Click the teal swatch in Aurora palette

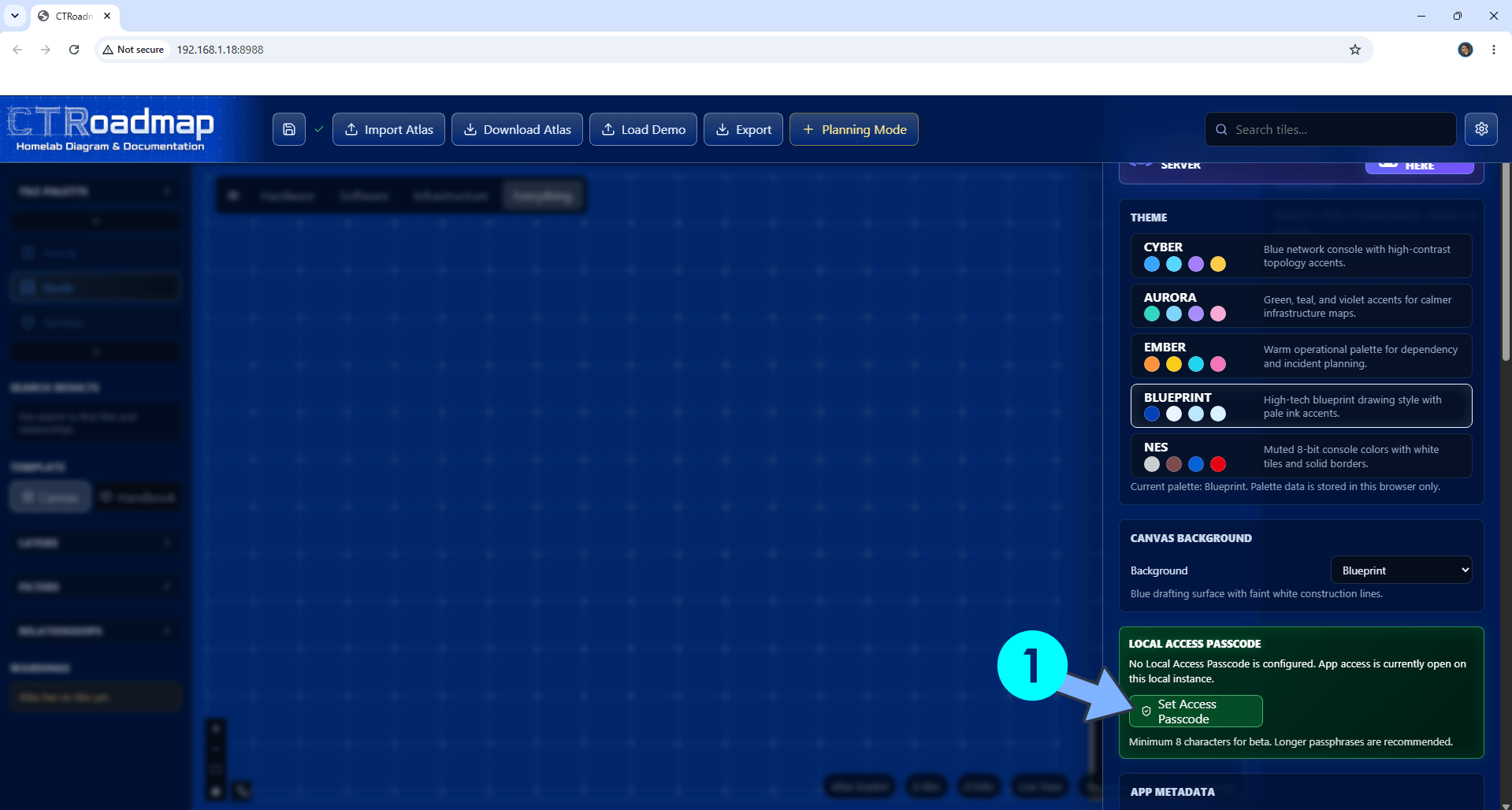point(1152,314)
